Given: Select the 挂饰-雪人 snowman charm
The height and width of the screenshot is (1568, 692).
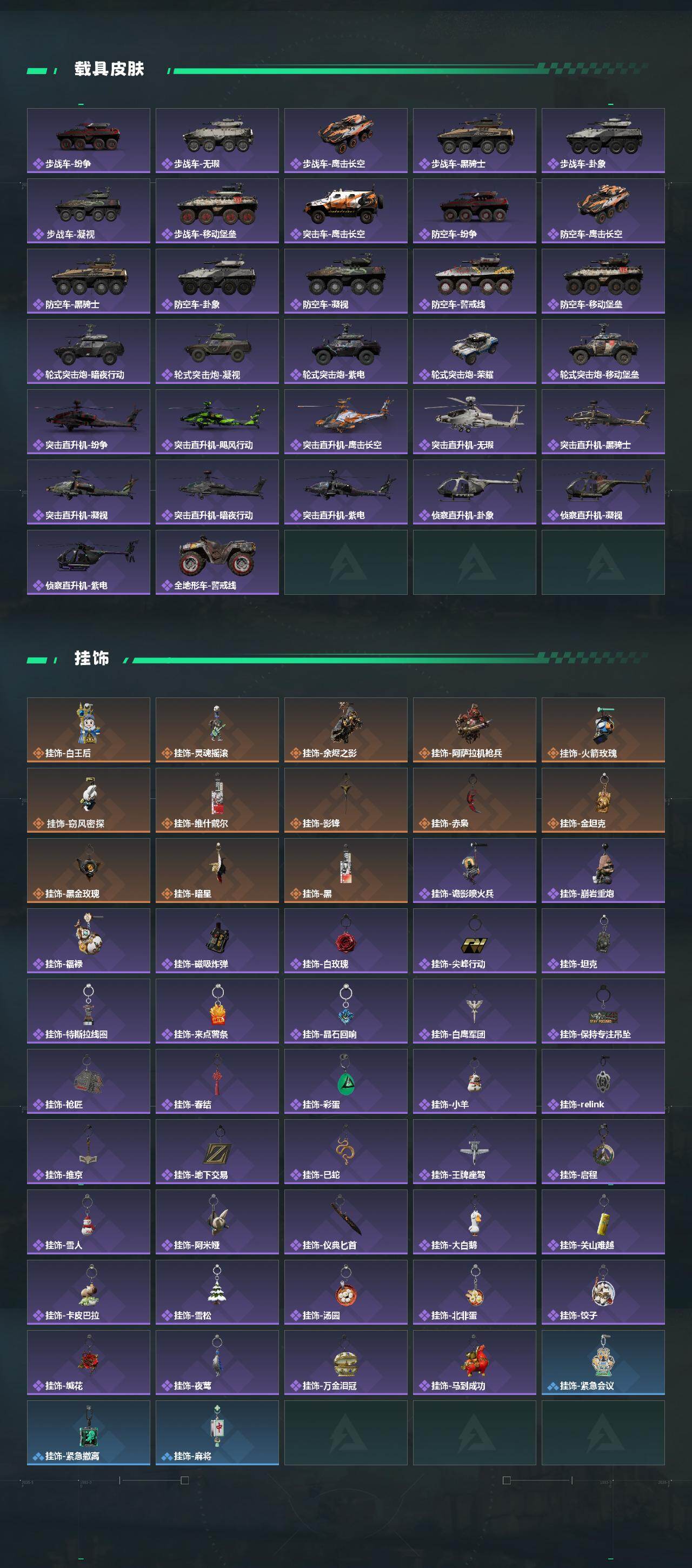Looking at the screenshot, I should click(88, 1221).
